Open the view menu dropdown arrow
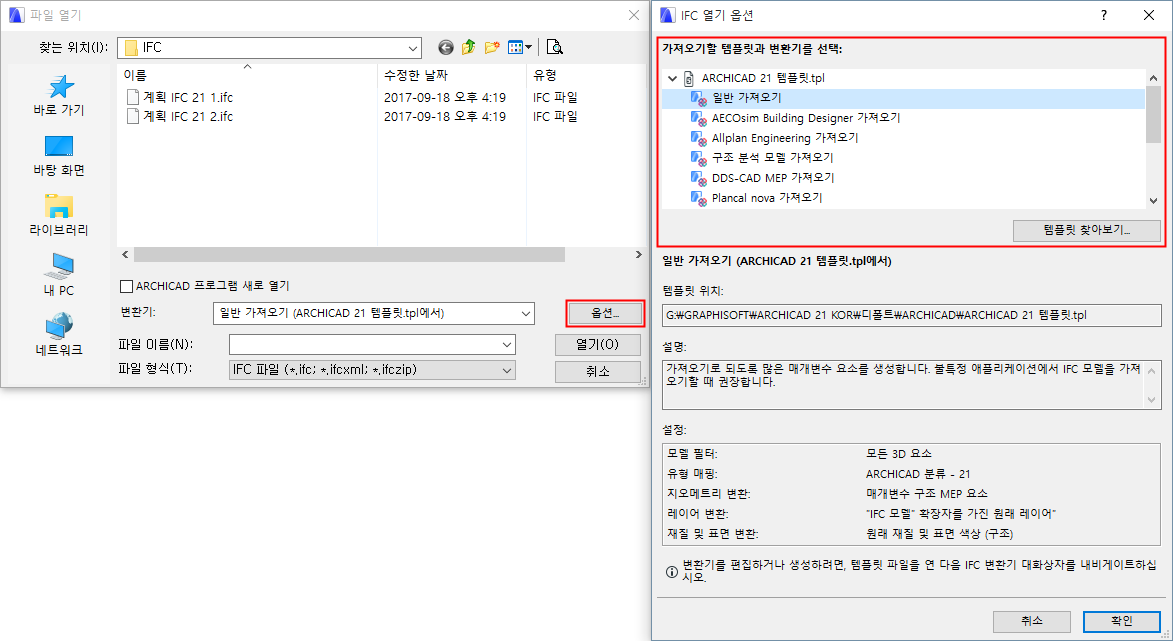This screenshot has height=641, width=1173. 528,48
